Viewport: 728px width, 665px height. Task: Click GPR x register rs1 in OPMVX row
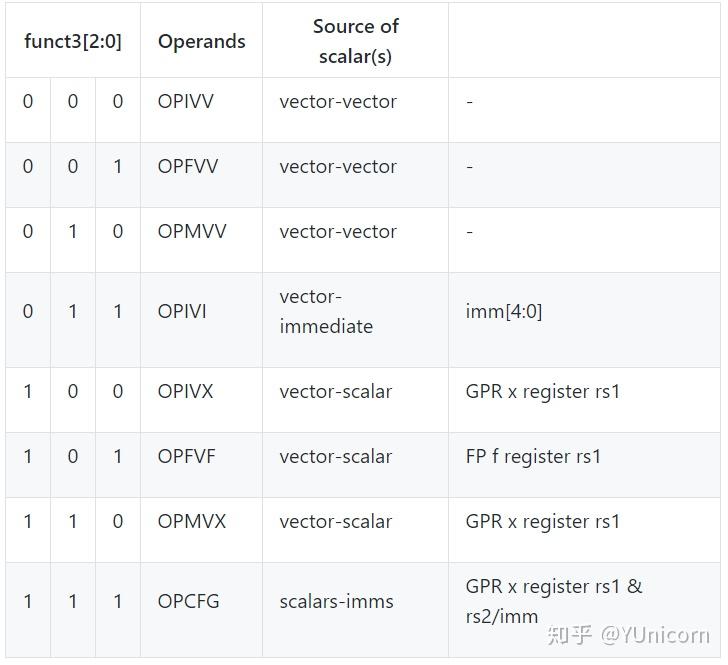pyautogui.click(x=542, y=522)
